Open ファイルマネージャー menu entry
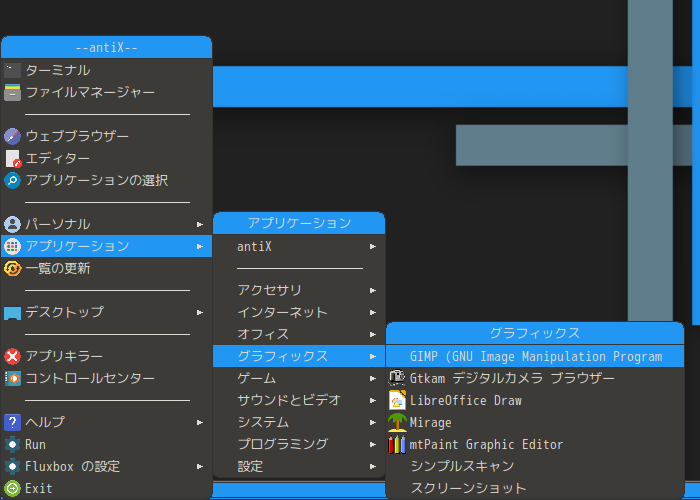 (106, 92)
